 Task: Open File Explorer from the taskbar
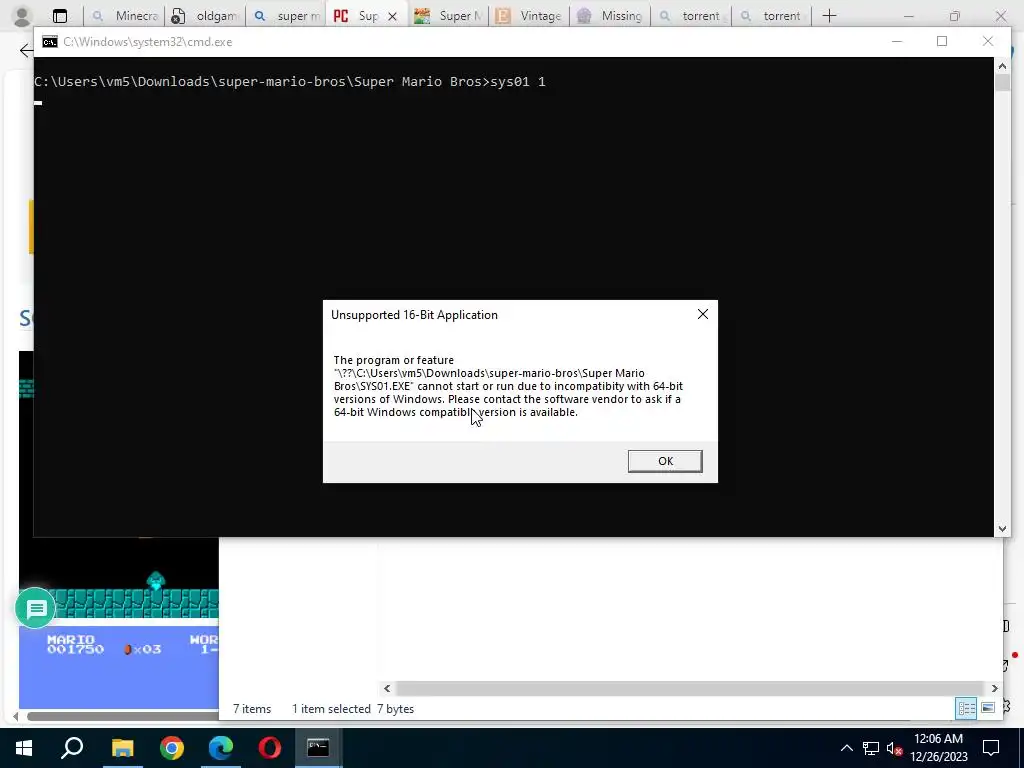(122, 748)
